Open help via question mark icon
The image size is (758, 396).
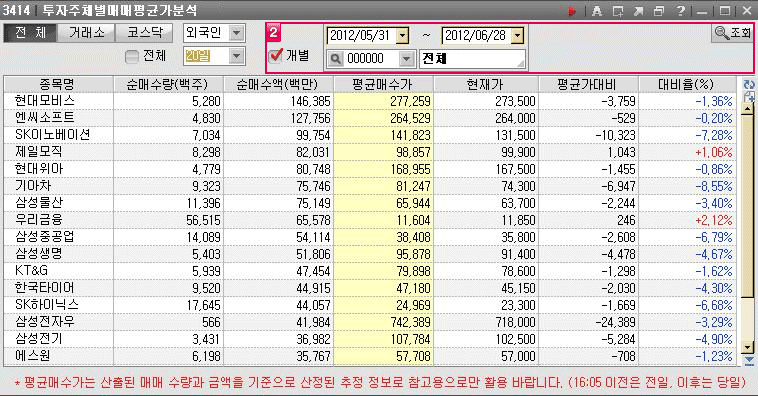point(680,11)
